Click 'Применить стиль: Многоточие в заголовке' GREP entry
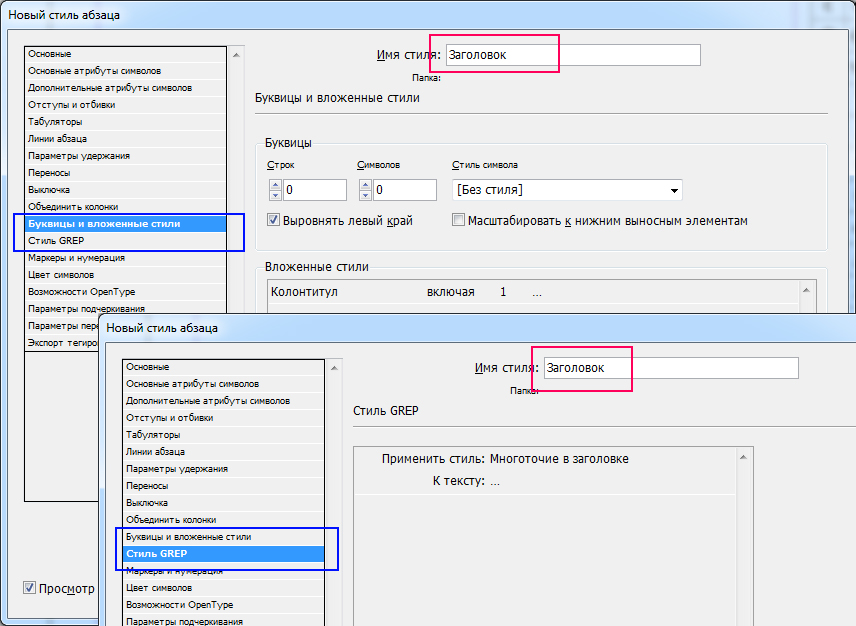 point(505,458)
